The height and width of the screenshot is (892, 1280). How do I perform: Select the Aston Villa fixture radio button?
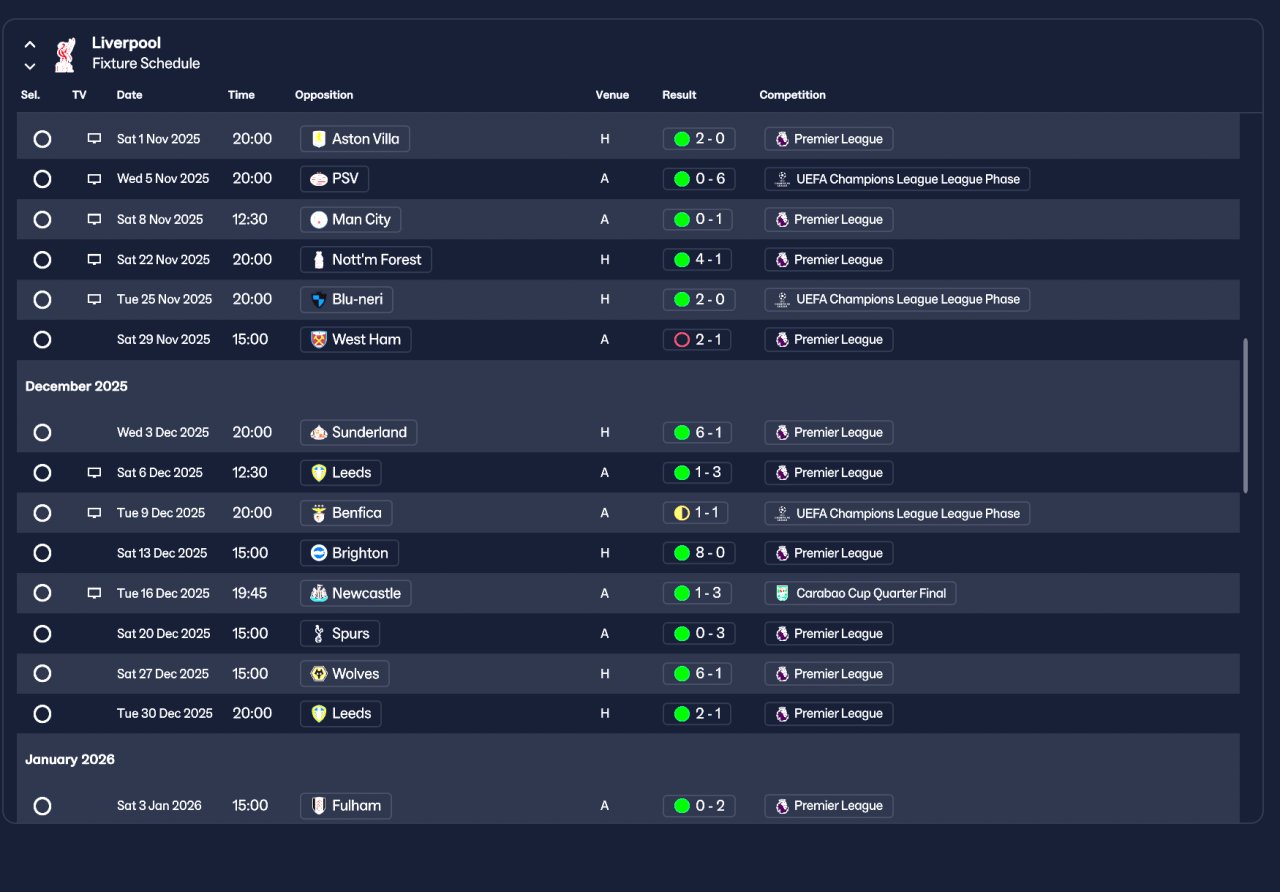[x=42, y=139]
